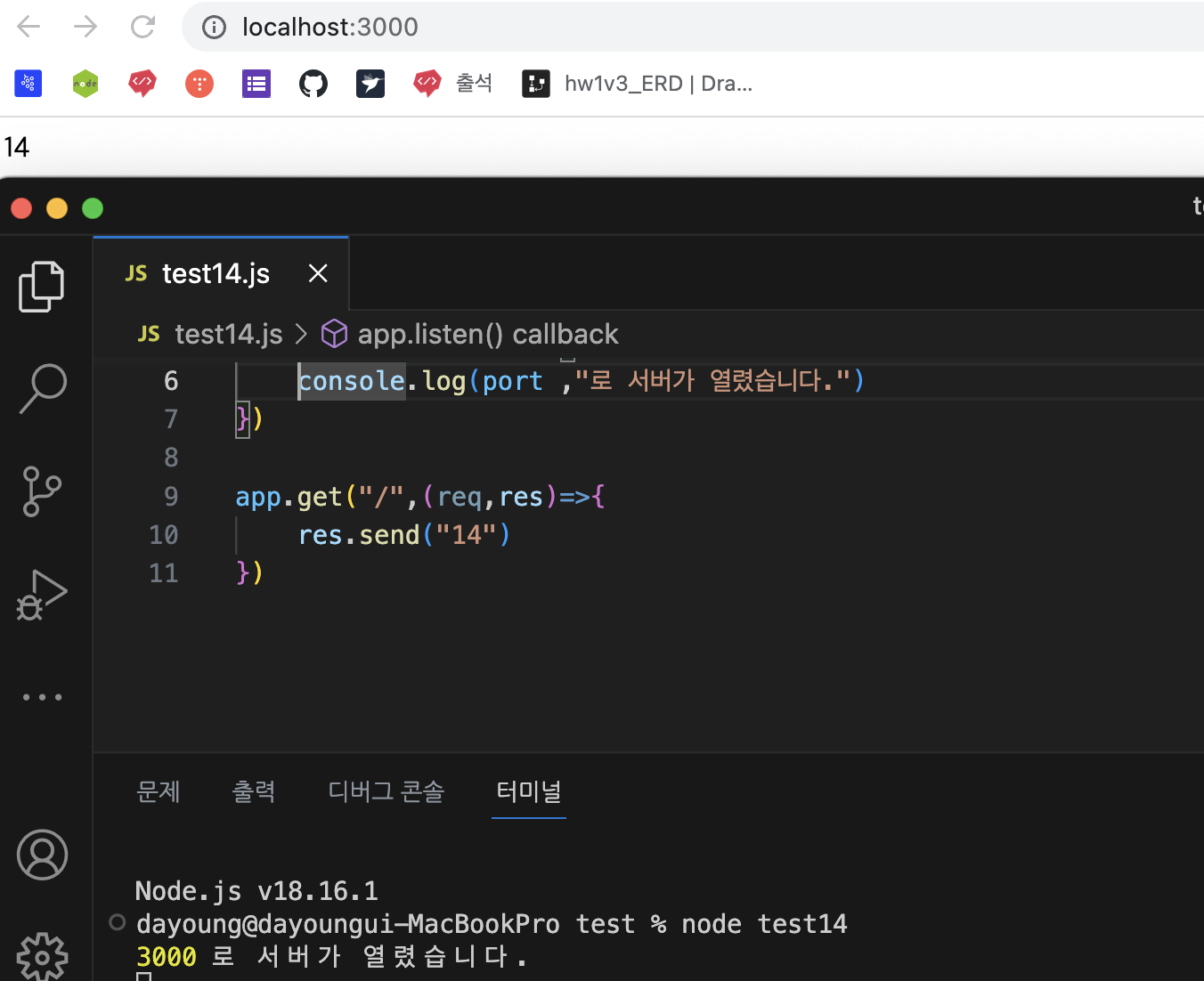Open the GitHub bookmark
The height and width of the screenshot is (981, 1204).
point(313,84)
